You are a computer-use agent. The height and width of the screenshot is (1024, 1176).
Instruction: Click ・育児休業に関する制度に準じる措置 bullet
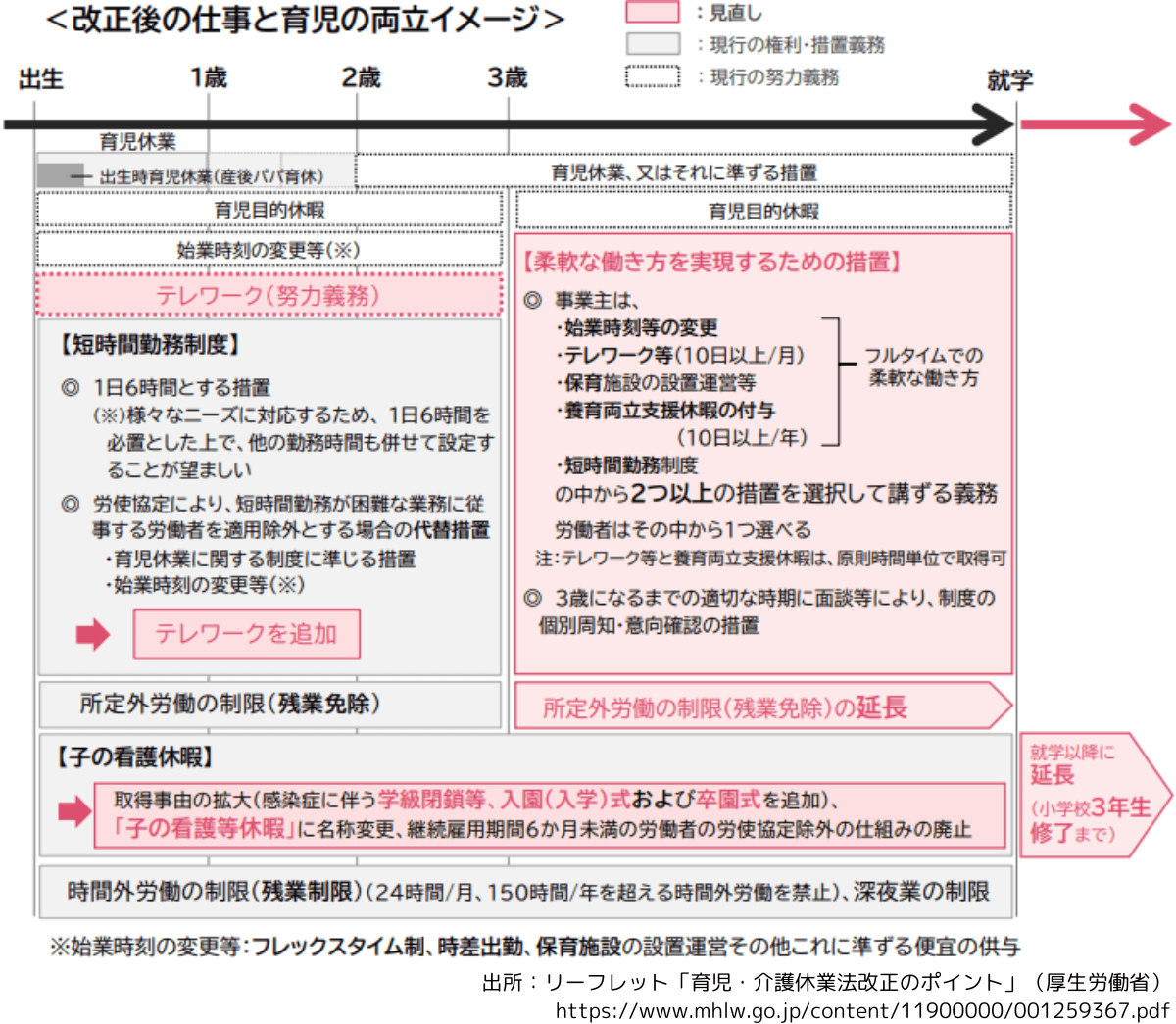[x=260, y=559]
